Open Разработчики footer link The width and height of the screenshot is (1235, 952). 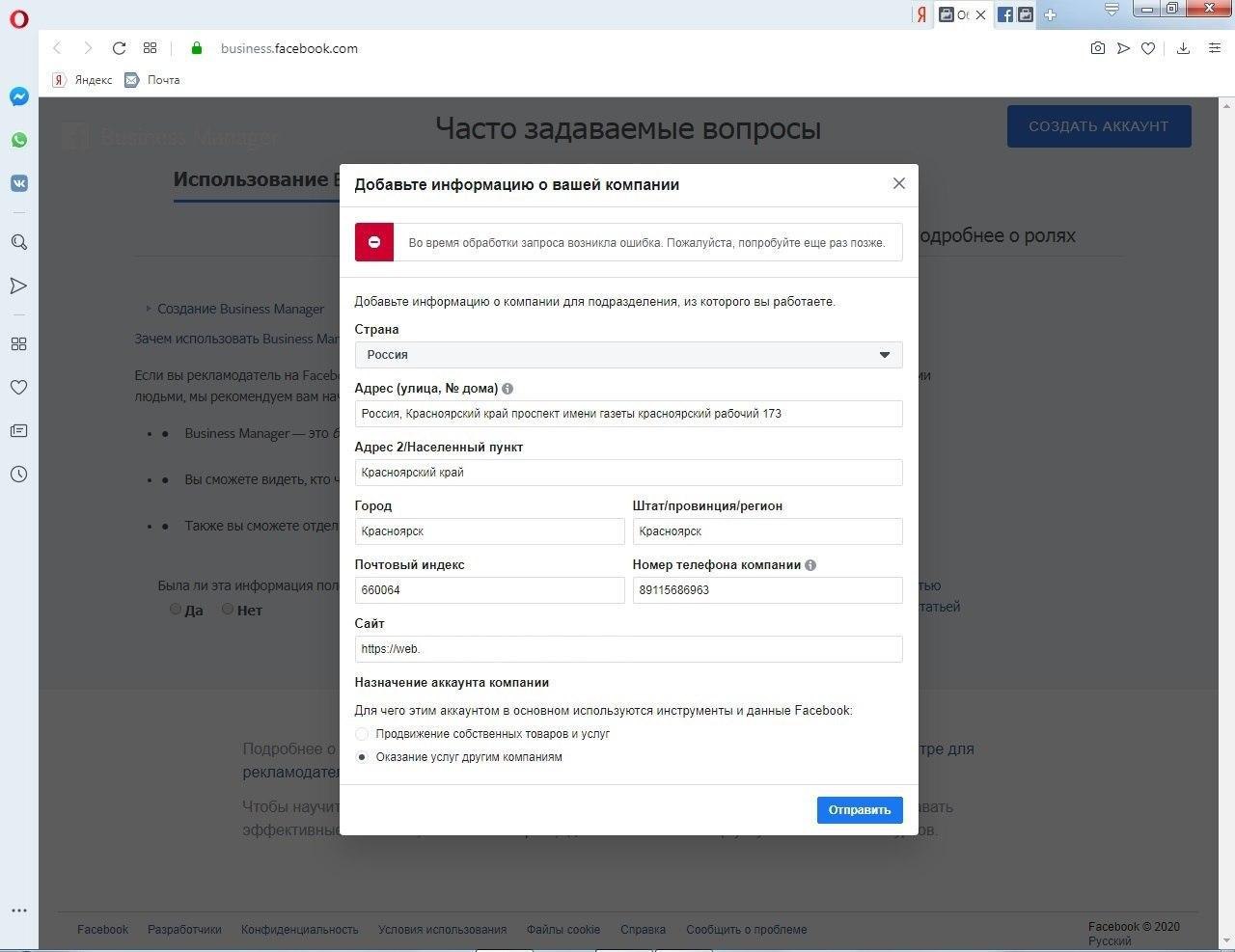pos(184,930)
